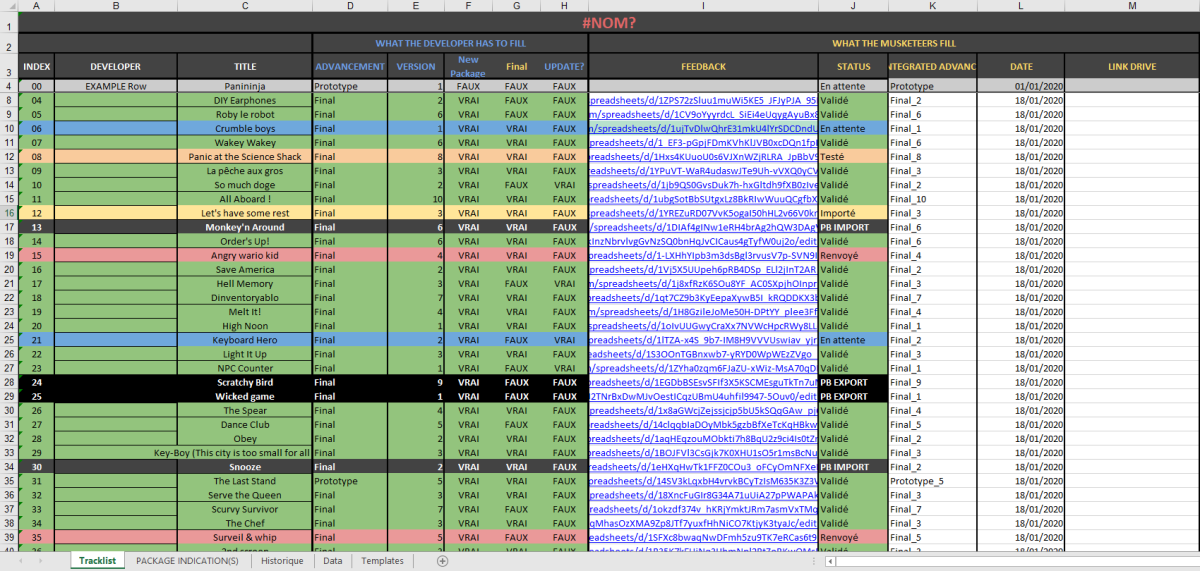This screenshot has height=571, width=1200.
Task: Select the LINK DRIVE header cell
Action: tap(1131, 66)
